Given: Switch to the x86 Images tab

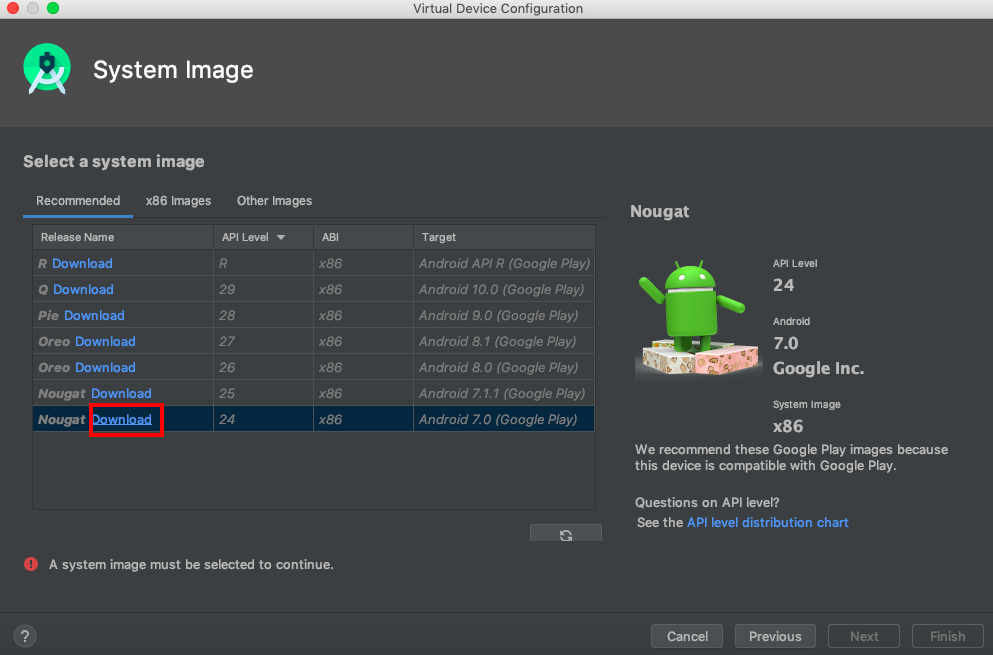Looking at the screenshot, I should (x=178, y=201).
